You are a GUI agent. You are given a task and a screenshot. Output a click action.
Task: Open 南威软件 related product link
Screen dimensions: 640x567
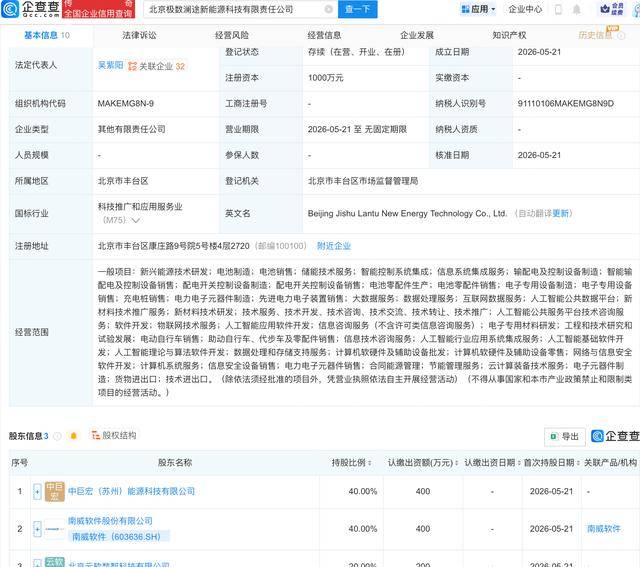tap(603, 529)
